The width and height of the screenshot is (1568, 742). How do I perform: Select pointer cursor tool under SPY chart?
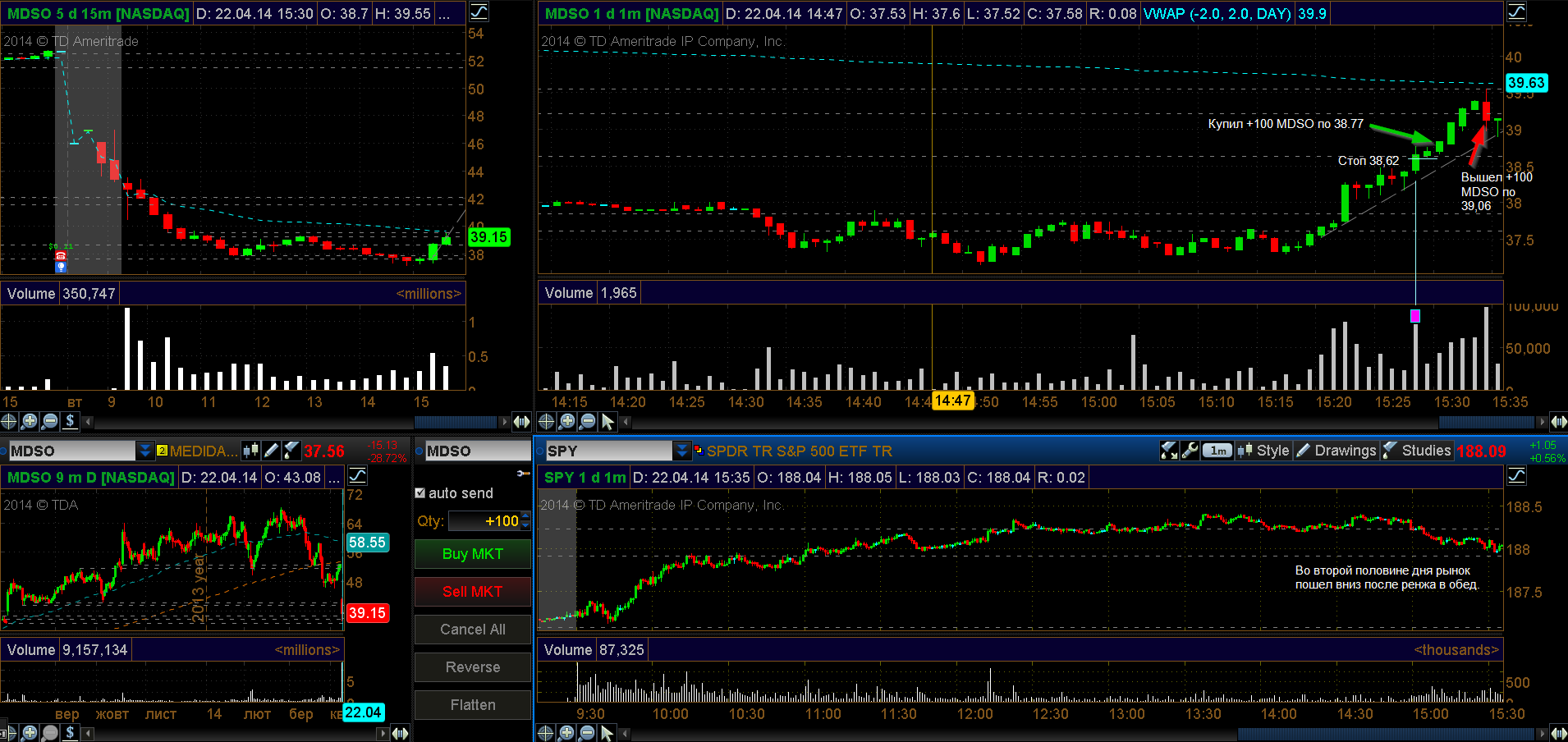[607, 732]
